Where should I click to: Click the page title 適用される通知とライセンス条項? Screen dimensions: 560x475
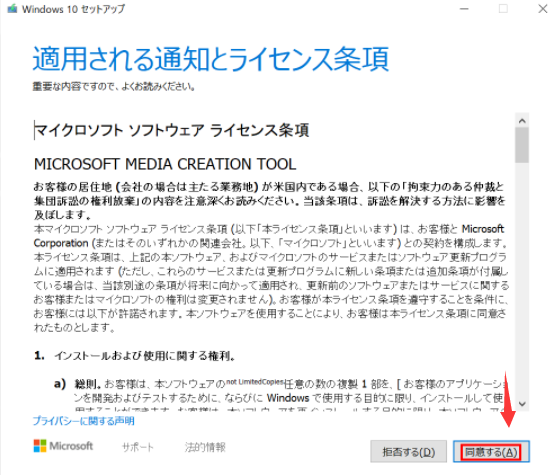click(x=211, y=59)
